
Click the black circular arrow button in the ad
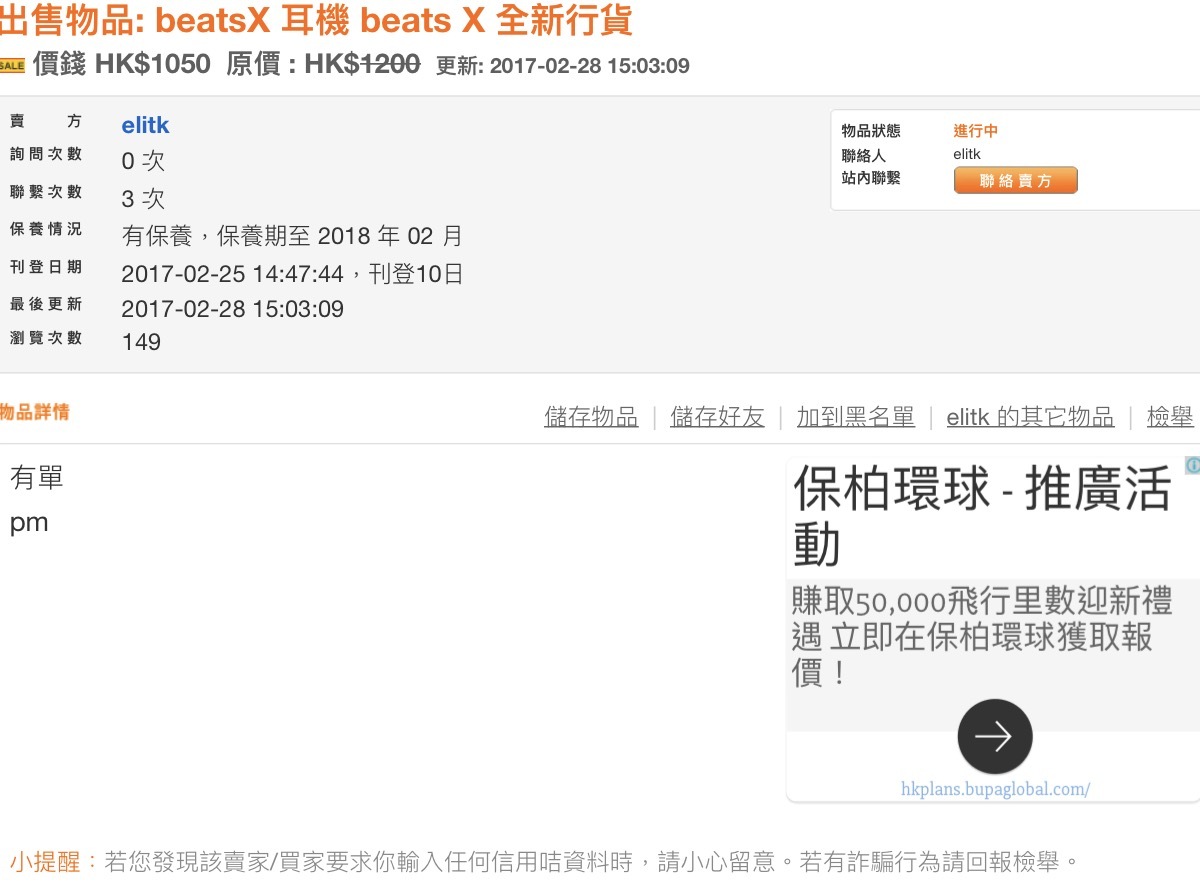(x=994, y=736)
